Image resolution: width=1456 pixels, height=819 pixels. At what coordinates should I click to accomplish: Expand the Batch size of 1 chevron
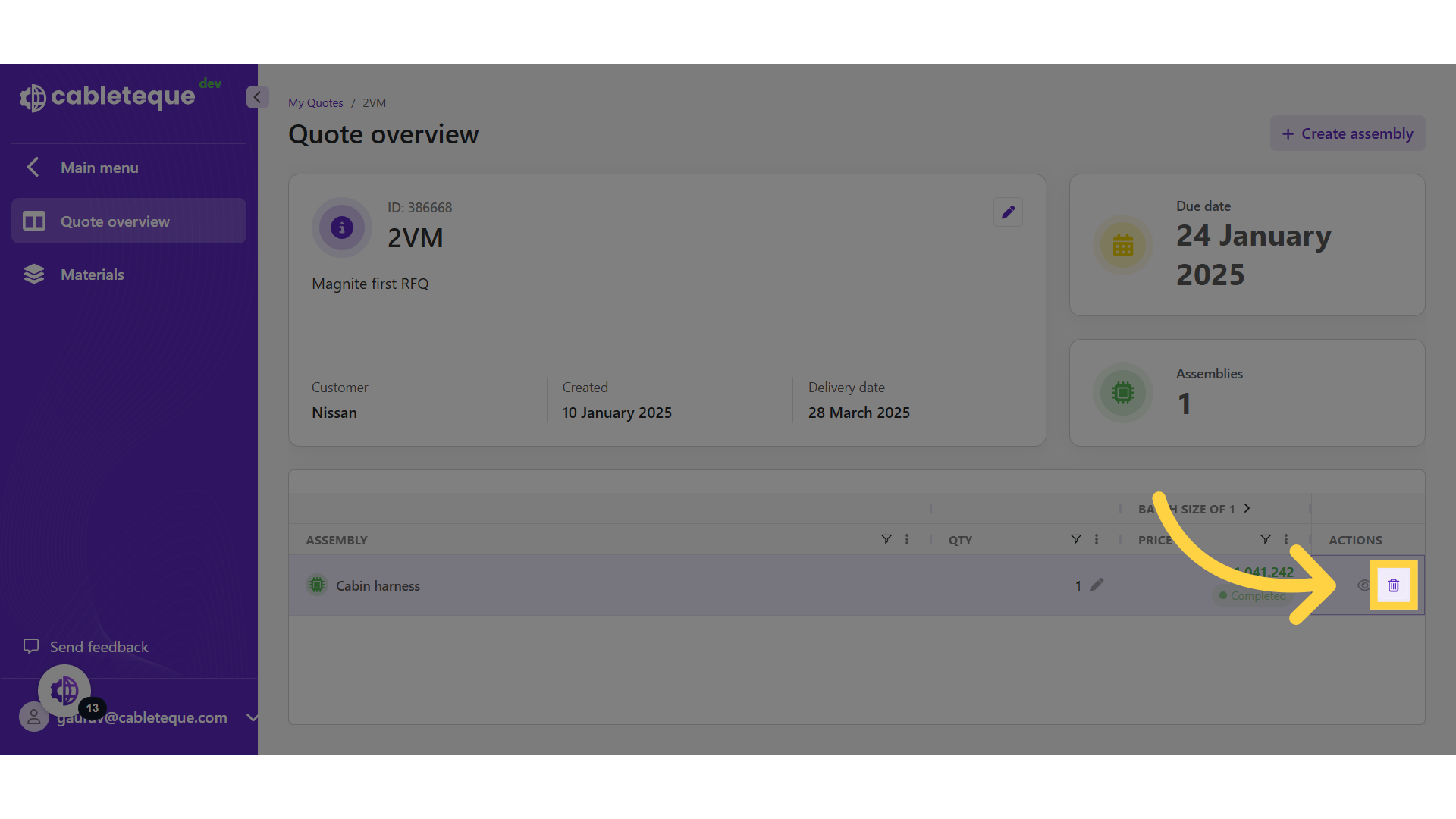(1247, 508)
